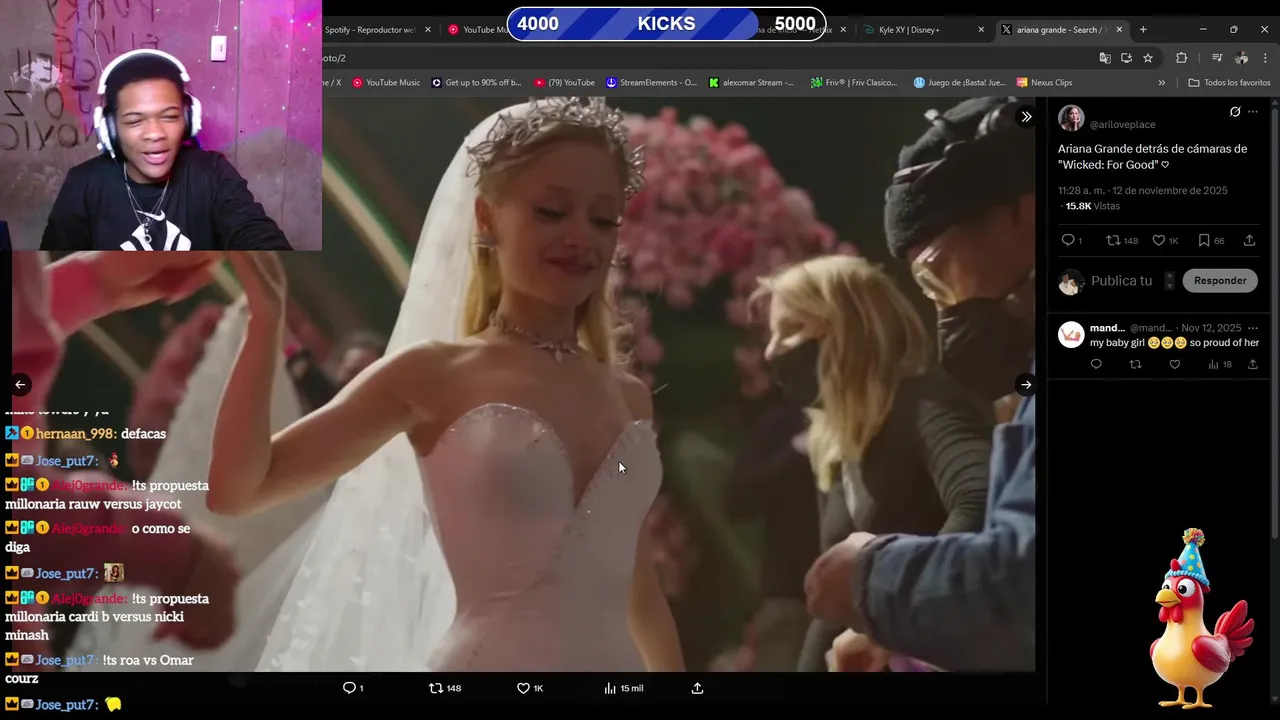Click the translate page icon
Viewport: 1280px width, 720px height.
(x=1105, y=58)
